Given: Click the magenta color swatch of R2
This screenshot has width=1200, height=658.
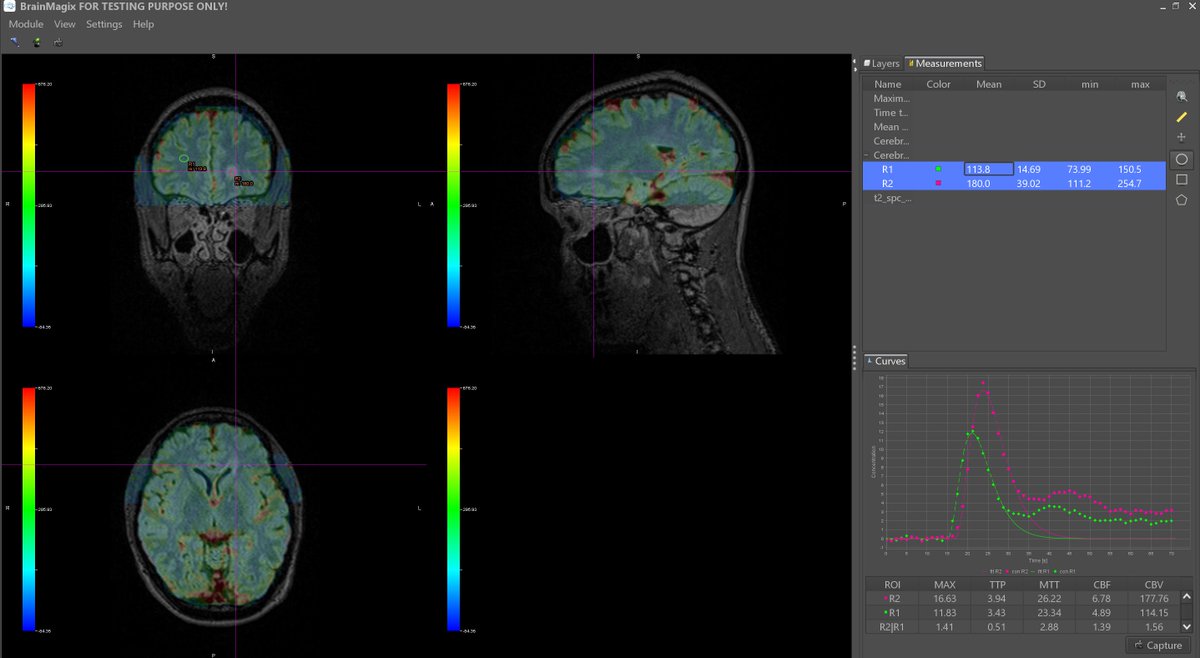Looking at the screenshot, I should point(938,184).
